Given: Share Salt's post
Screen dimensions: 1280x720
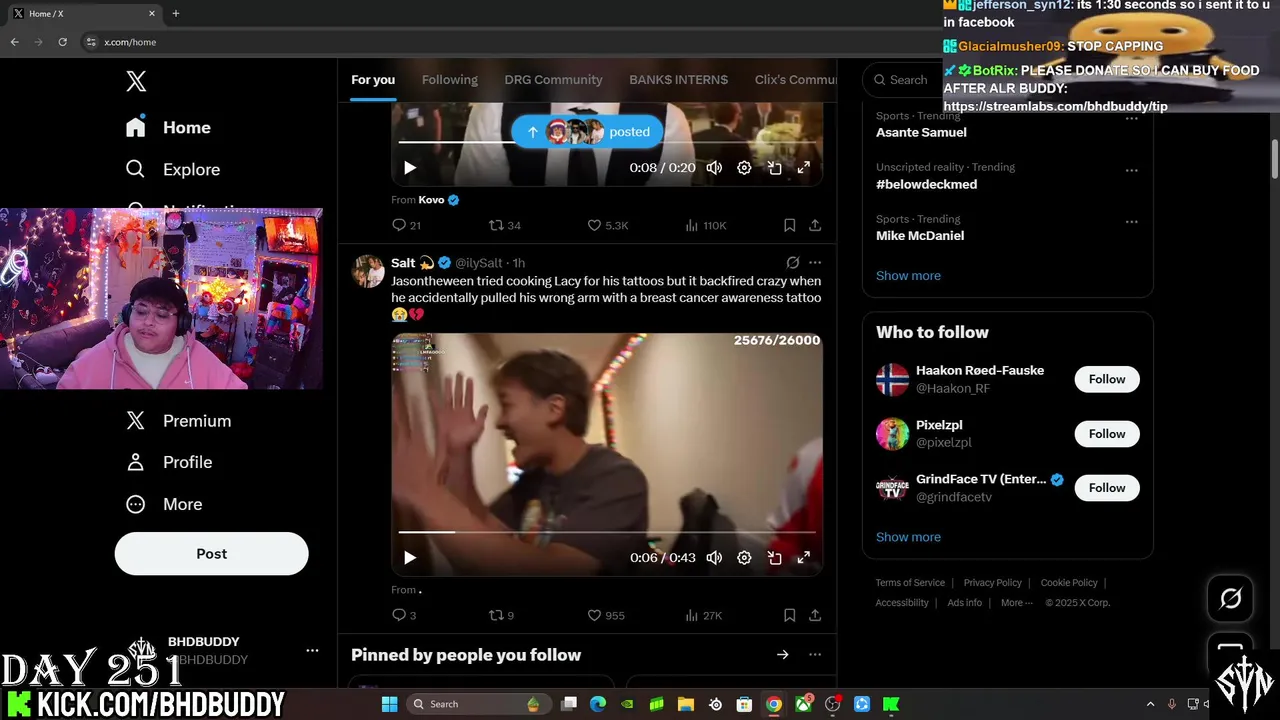Looking at the screenshot, I should 815,615.
